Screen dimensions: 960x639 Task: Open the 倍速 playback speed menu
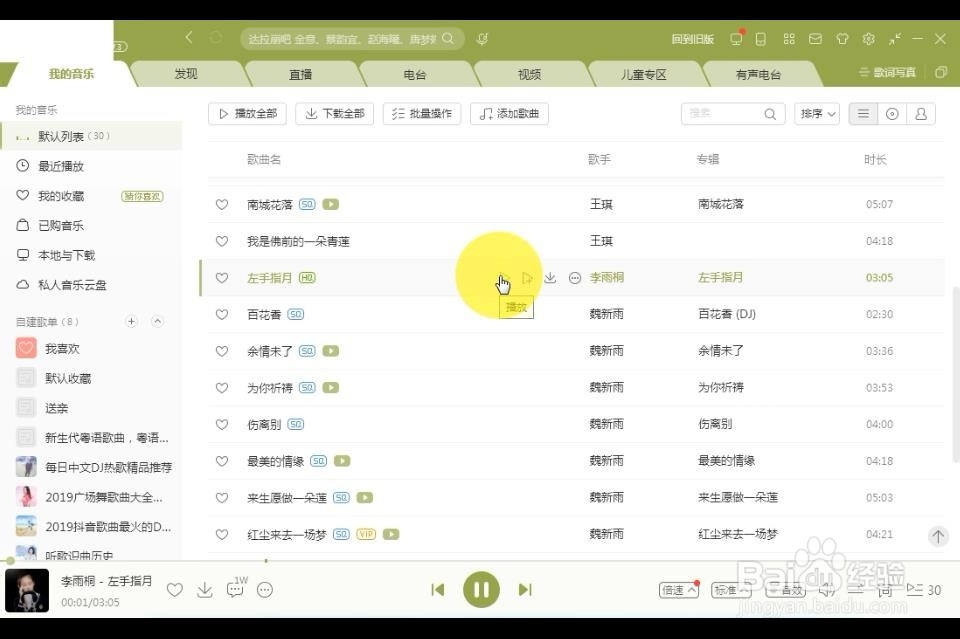678,590
